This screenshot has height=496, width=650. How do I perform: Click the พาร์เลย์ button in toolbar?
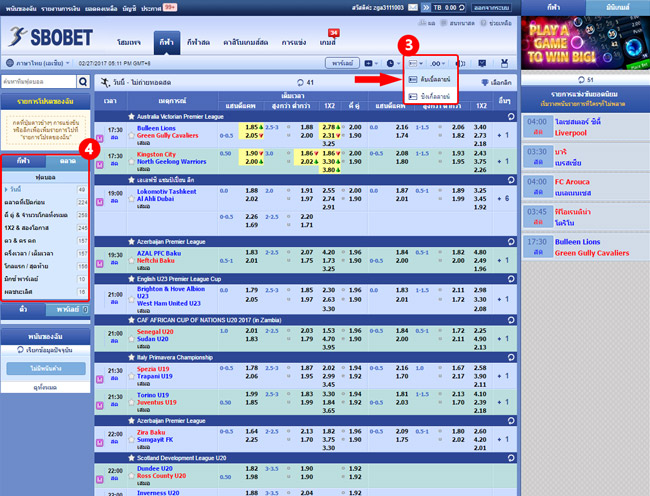pos(342,63)
